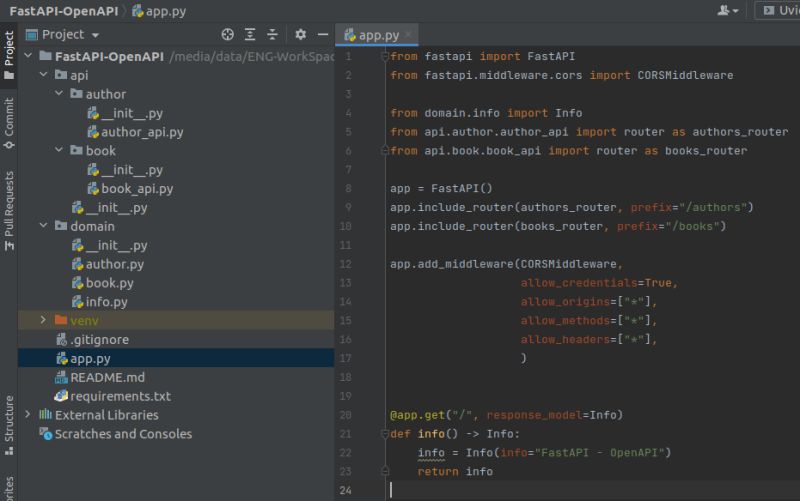Click the author folder icon
Screen dimensions: 800x501
point(76,93)
